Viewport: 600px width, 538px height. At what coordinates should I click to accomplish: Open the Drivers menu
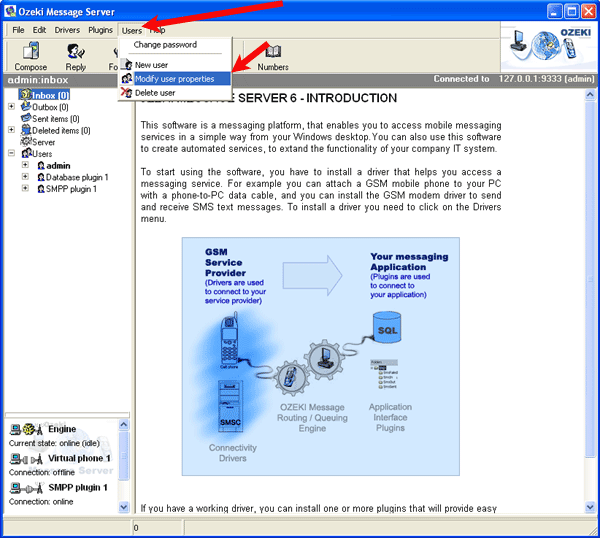point(67,30)
